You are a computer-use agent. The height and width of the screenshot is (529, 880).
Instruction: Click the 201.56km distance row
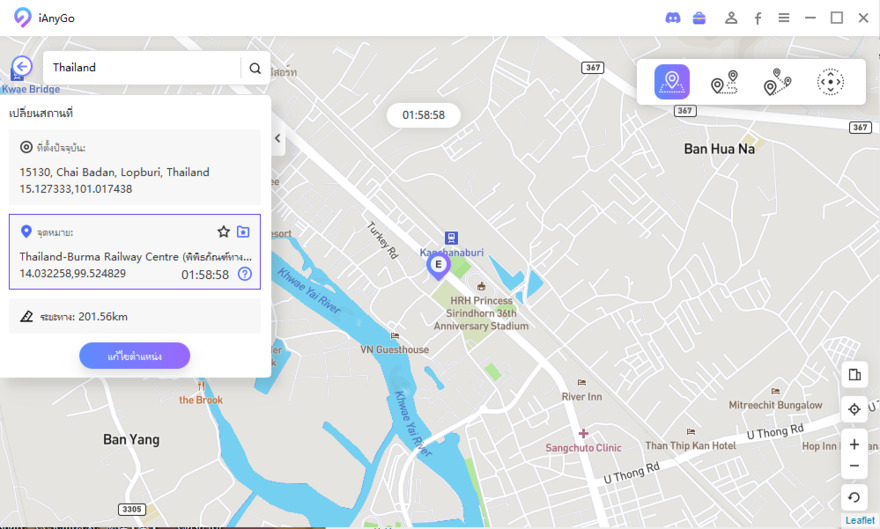[x=135, y=316]
